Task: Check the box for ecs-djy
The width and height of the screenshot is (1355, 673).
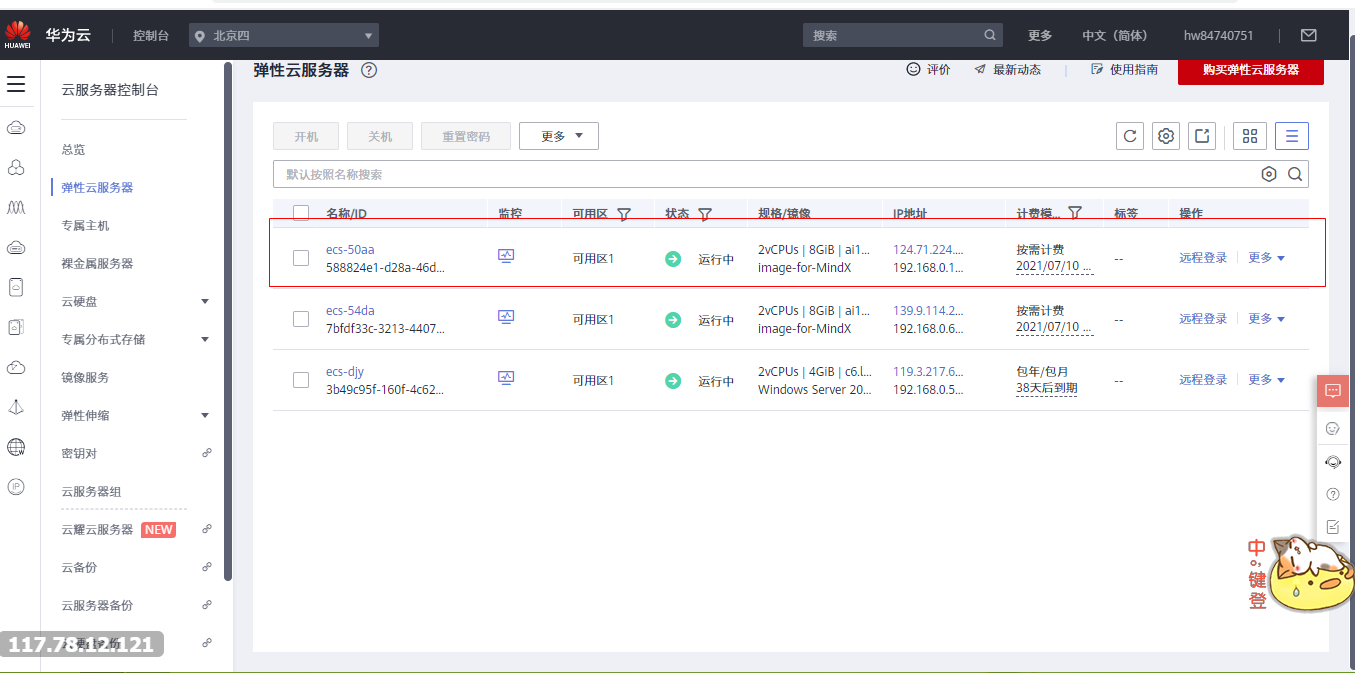Action: point(301,380)
